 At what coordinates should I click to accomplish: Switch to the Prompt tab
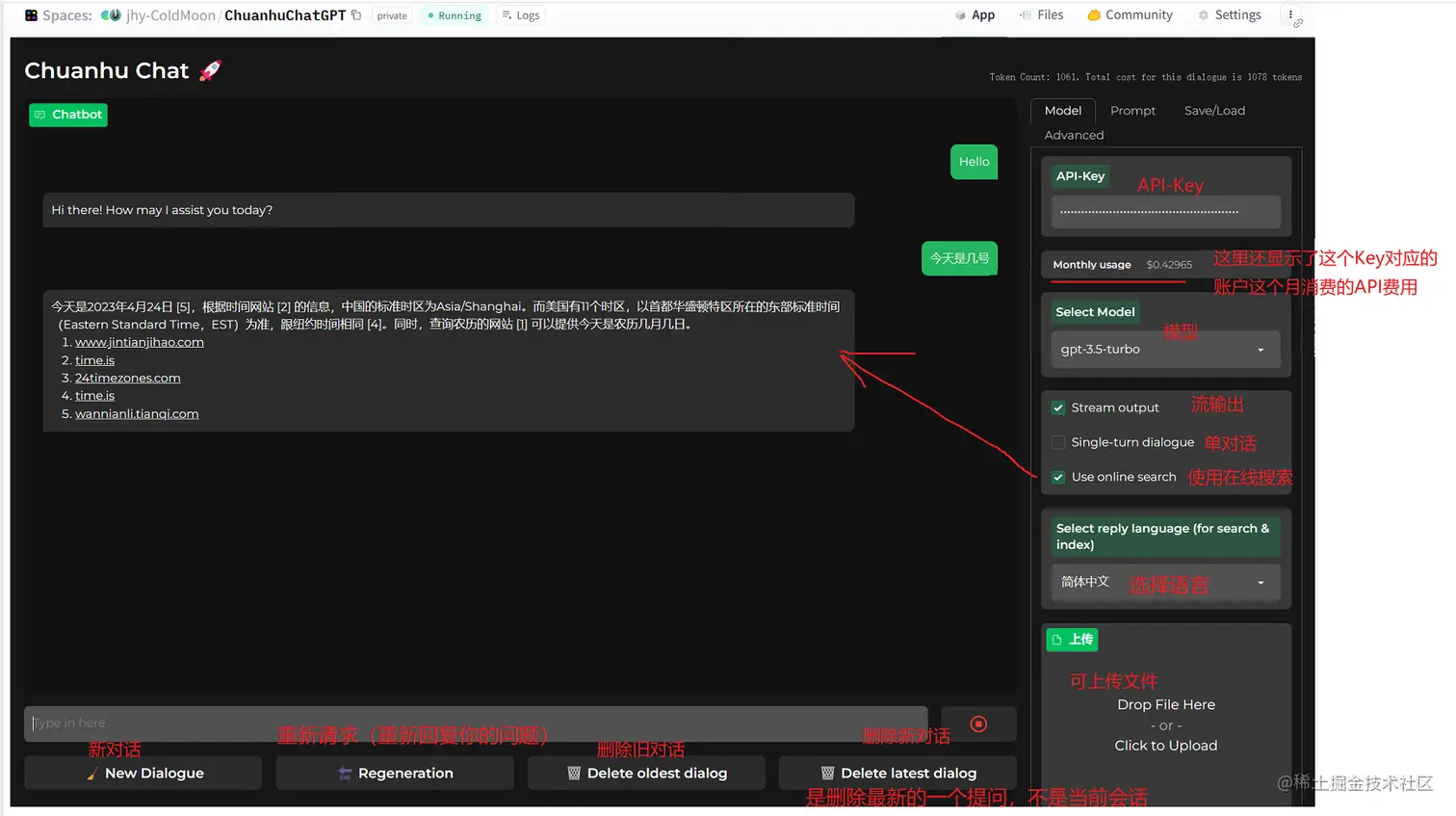coord(1132,111)
